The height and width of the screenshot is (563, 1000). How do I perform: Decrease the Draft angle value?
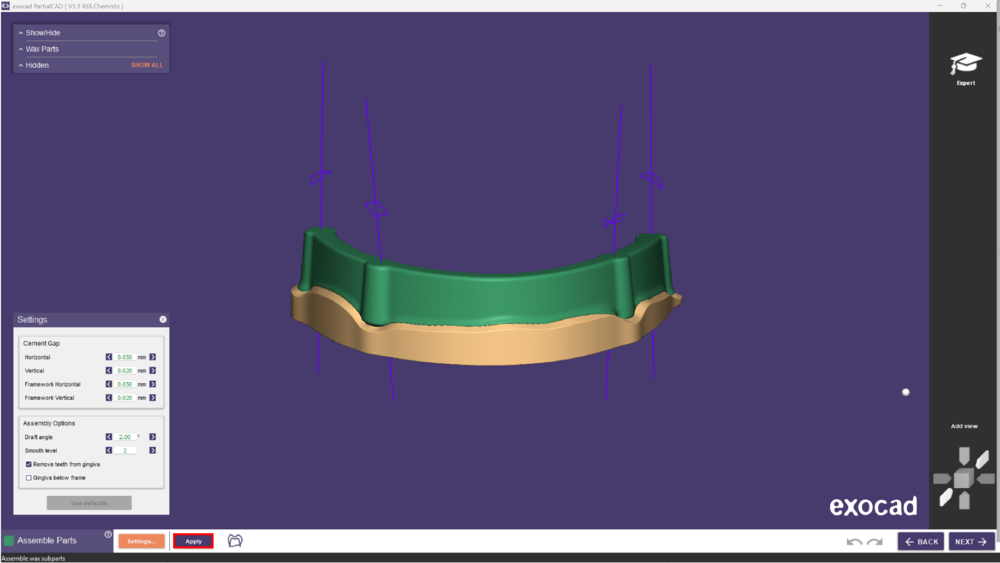tap(108, 437)
